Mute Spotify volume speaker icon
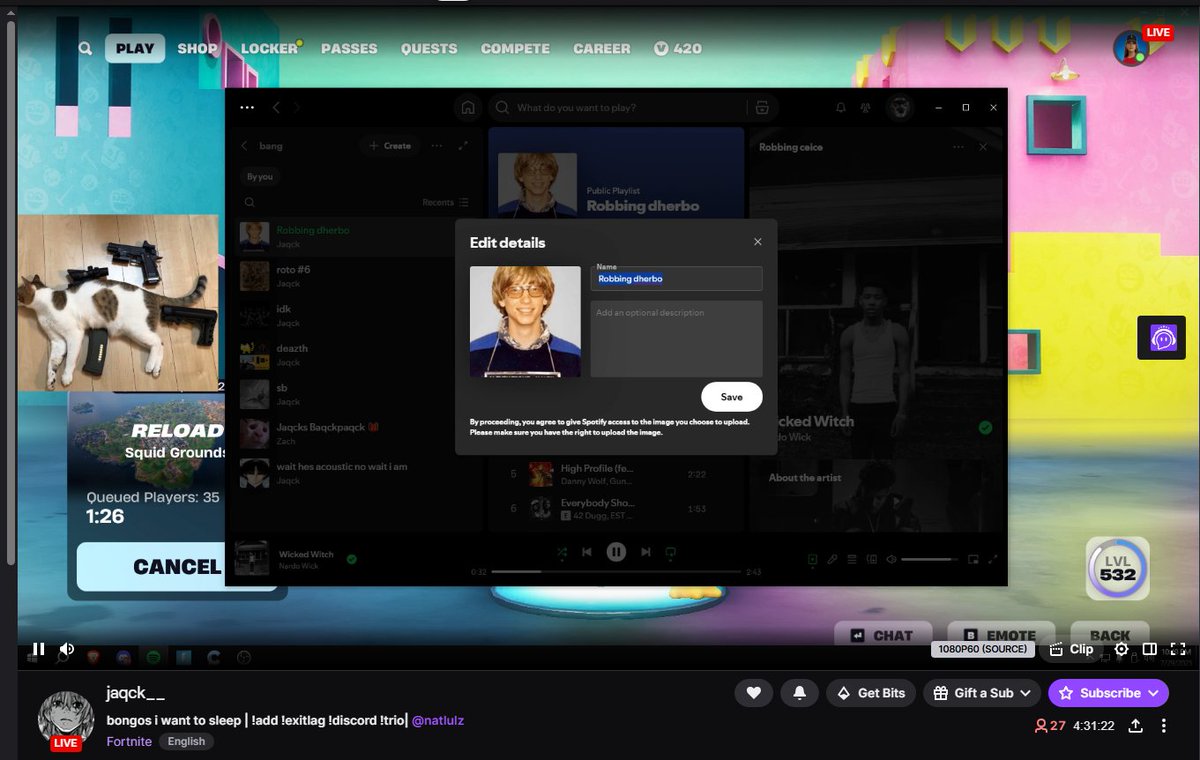The width and height of the screenshot is (1200, 760). click(891, 560)
